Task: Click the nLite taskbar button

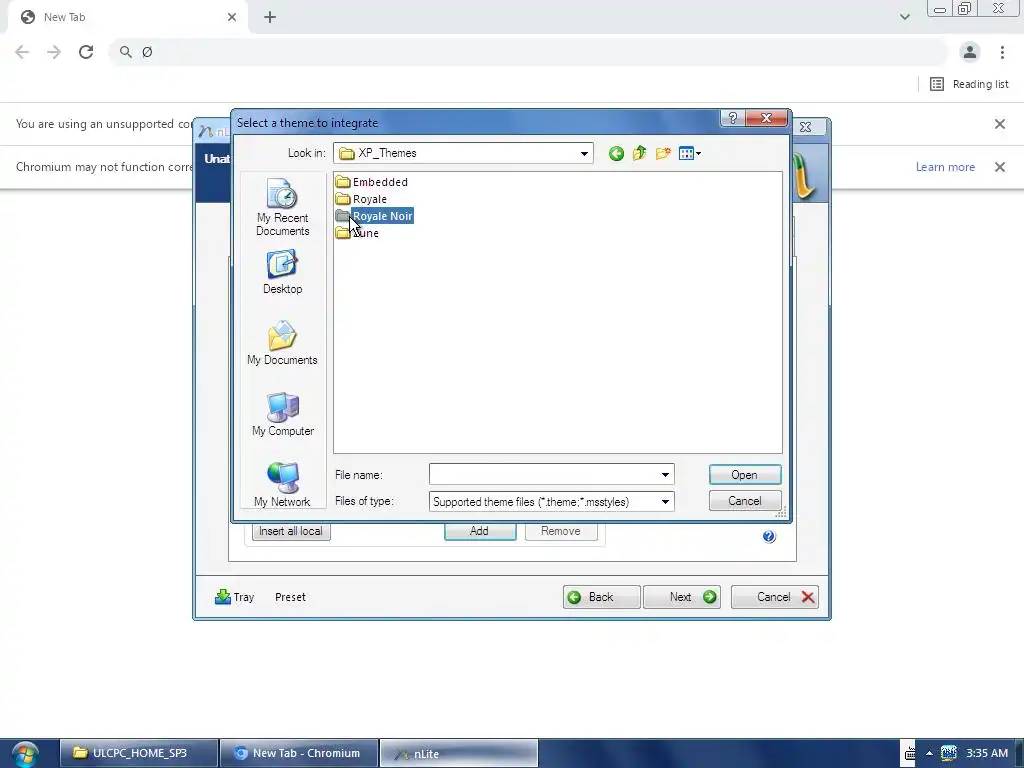Action: click(458, 753)
